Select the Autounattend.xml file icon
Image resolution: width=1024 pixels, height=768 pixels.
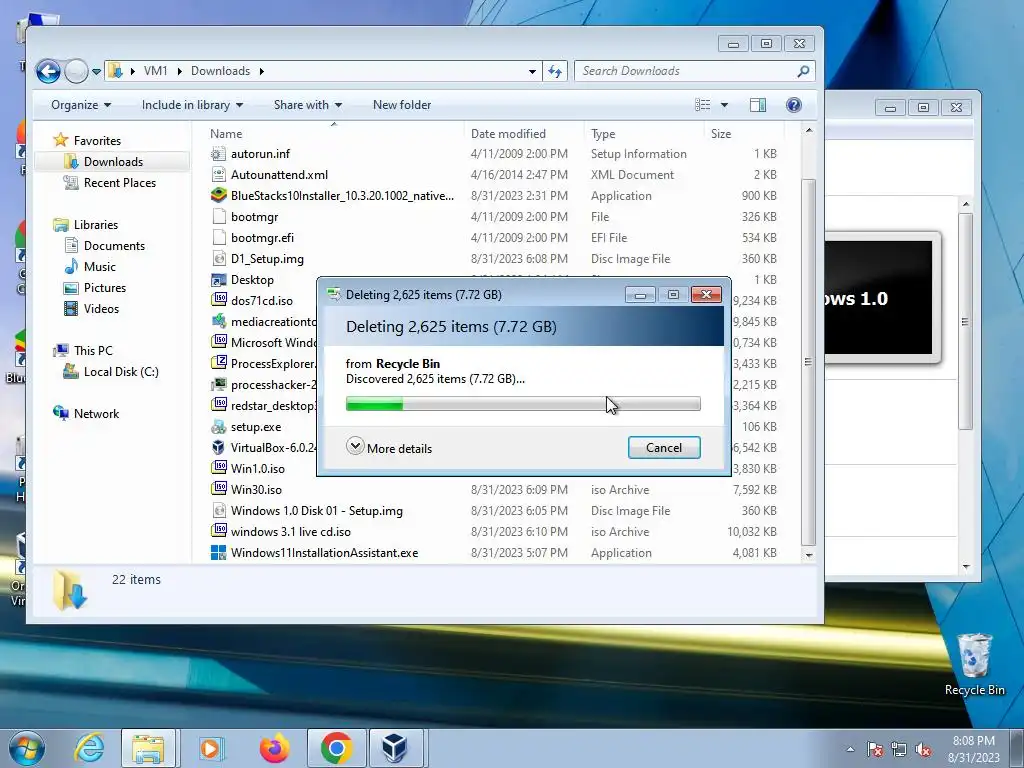(x=219, y=175)
